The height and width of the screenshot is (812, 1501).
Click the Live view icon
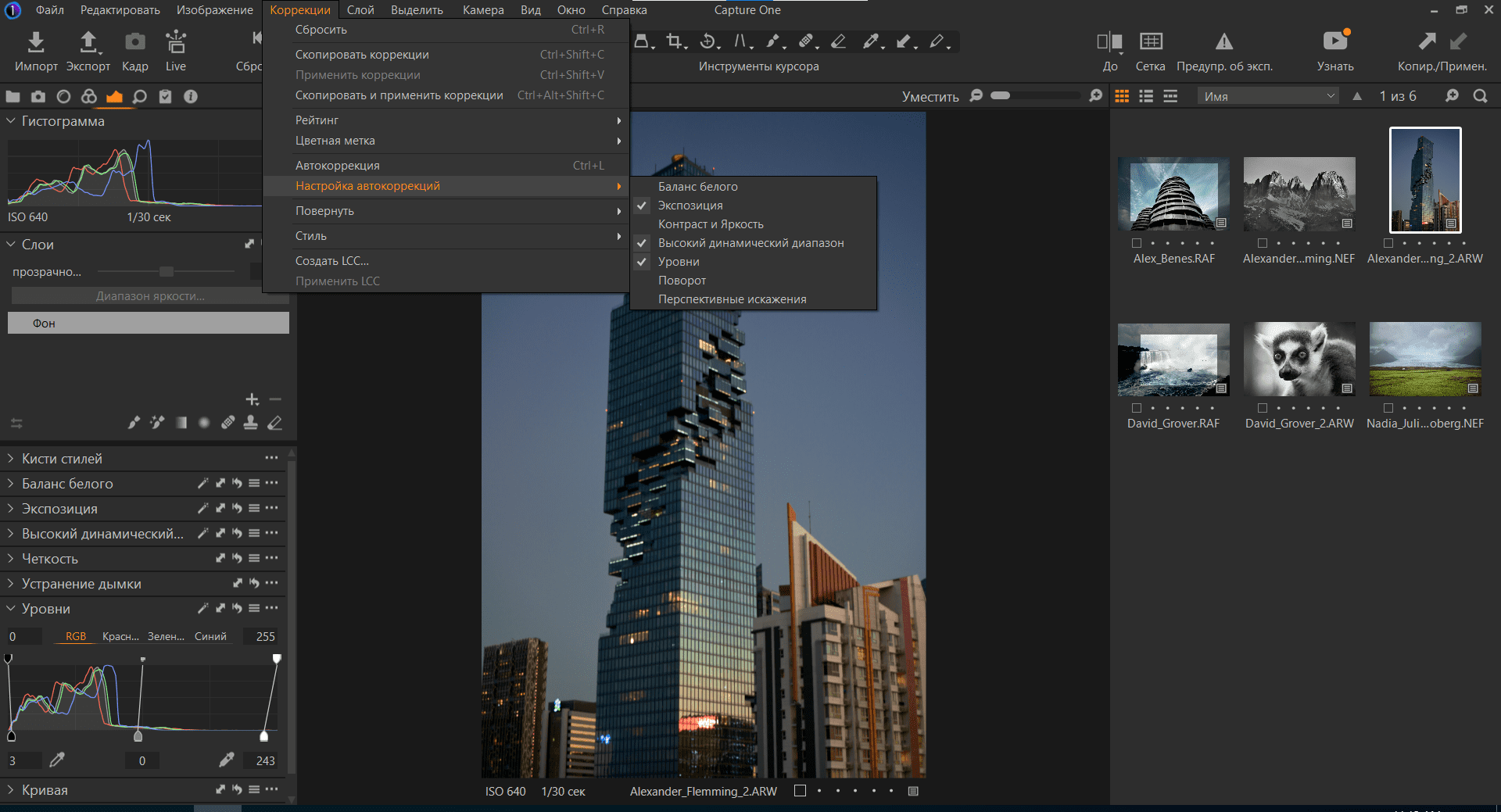176,42
